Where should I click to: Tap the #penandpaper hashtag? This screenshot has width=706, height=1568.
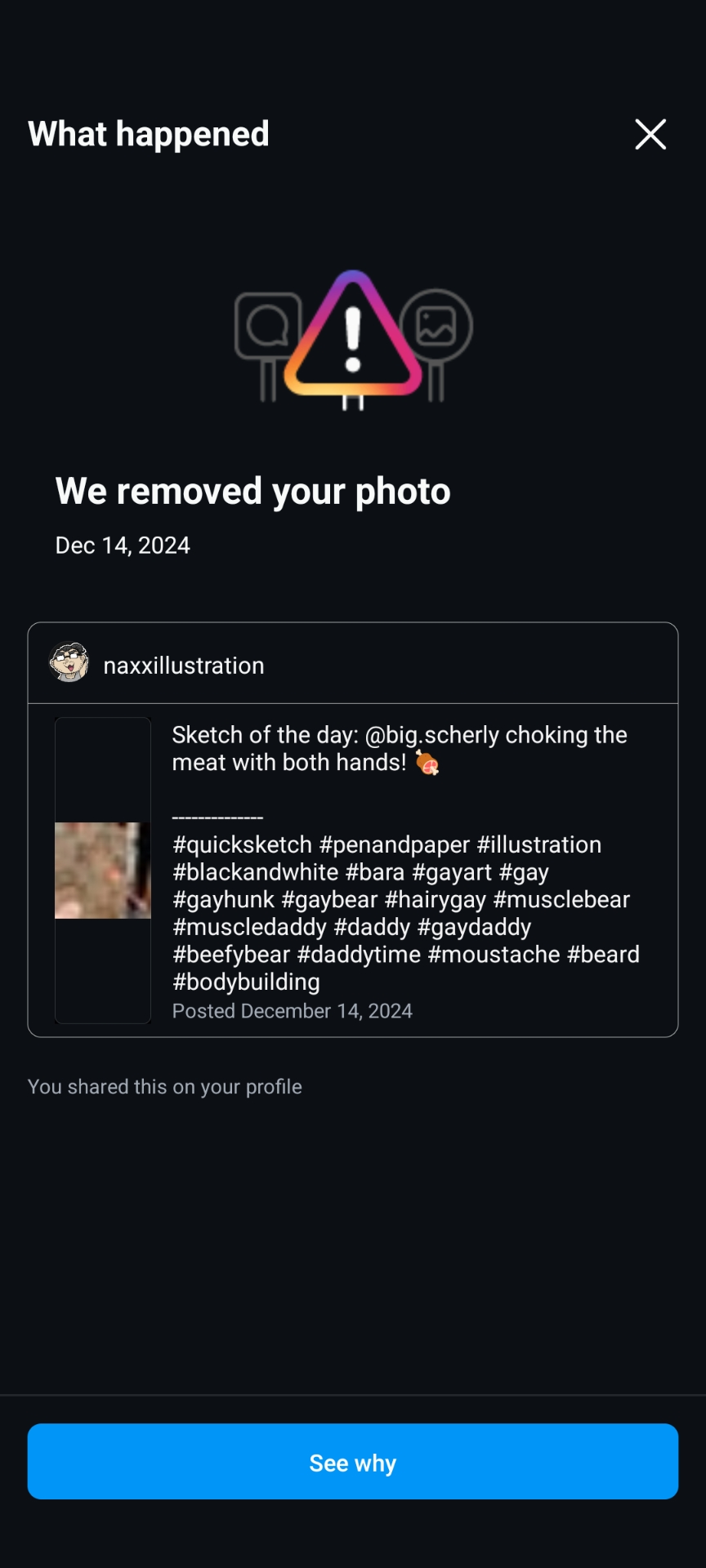[x=394, y=844]
